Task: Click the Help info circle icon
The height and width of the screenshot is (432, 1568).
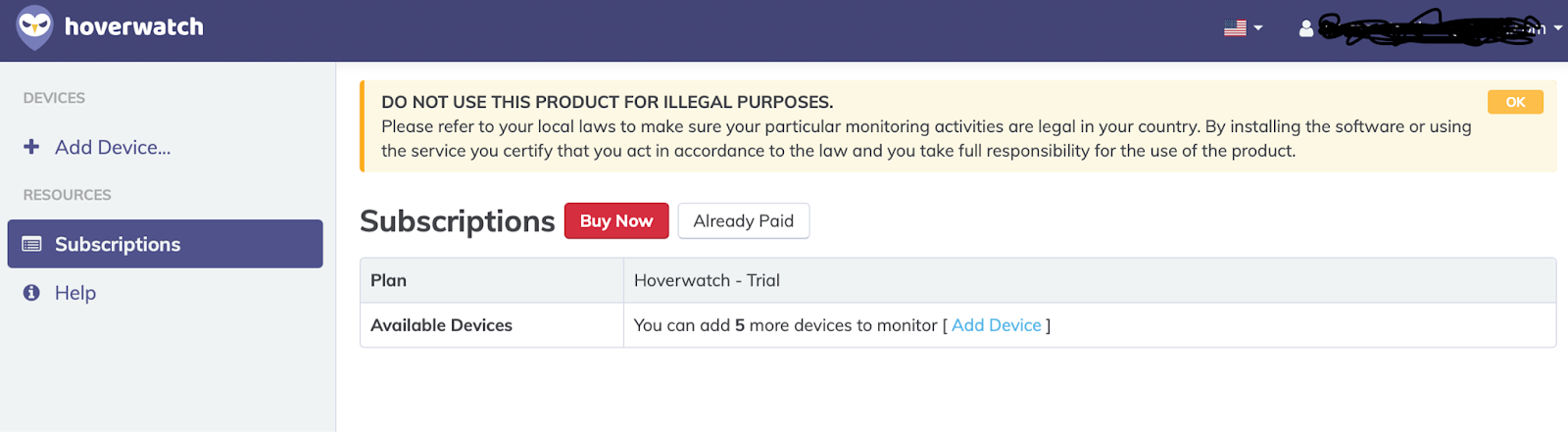Action: point(31,293)
